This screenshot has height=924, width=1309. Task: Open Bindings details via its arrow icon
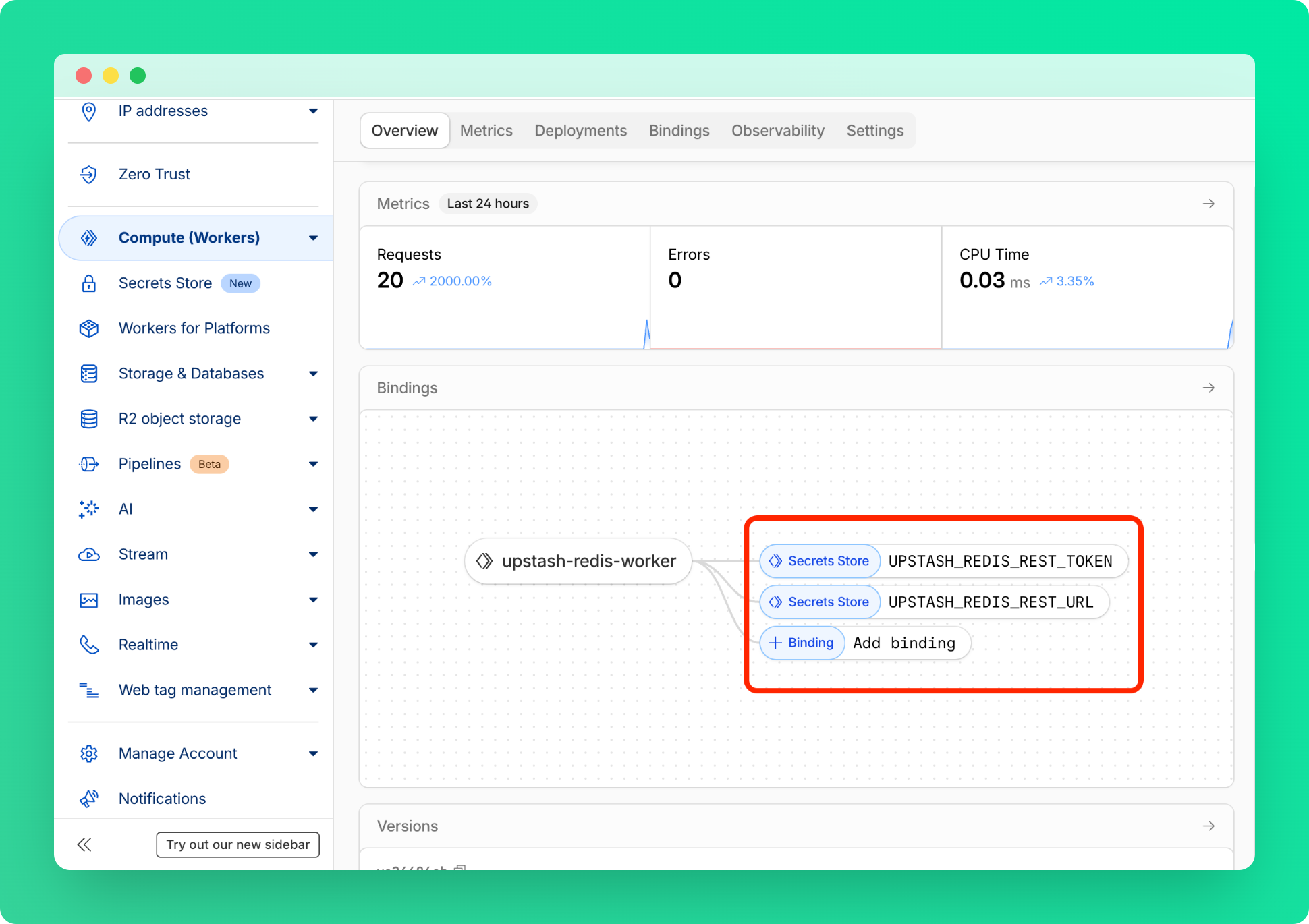[1208, 388]
